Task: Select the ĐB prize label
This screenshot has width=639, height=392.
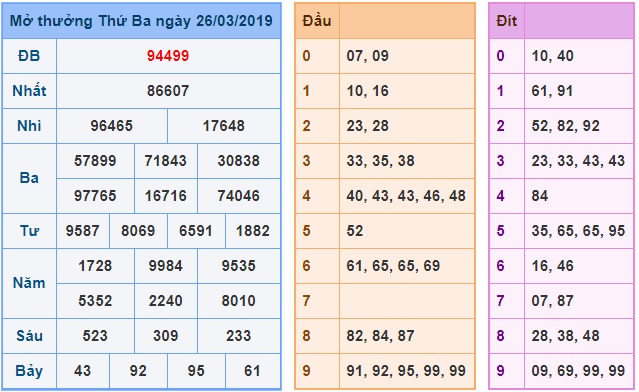Action: 29,56
